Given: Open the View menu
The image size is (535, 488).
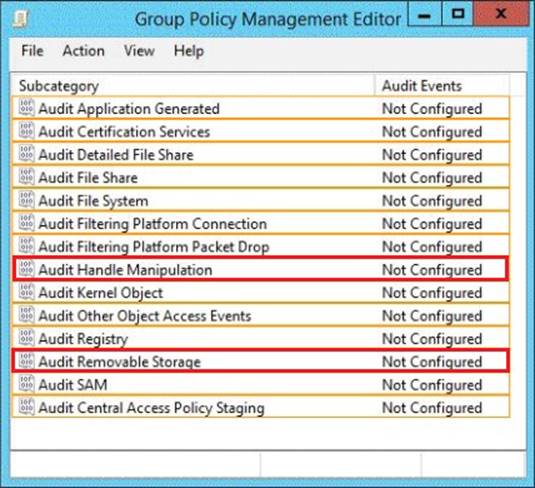Looking at the screenshot, I should click(x=139, y=51).
